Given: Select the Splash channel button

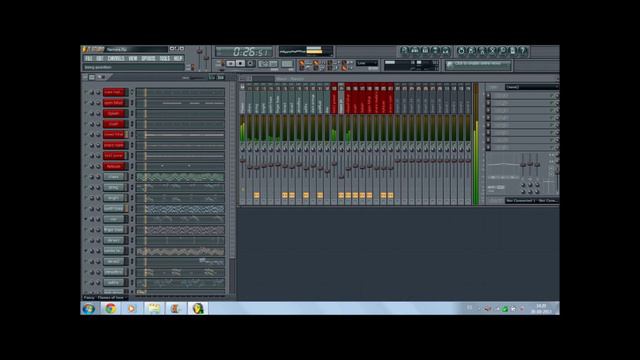Looking at the screenshot, I should (x=114, y=113).
